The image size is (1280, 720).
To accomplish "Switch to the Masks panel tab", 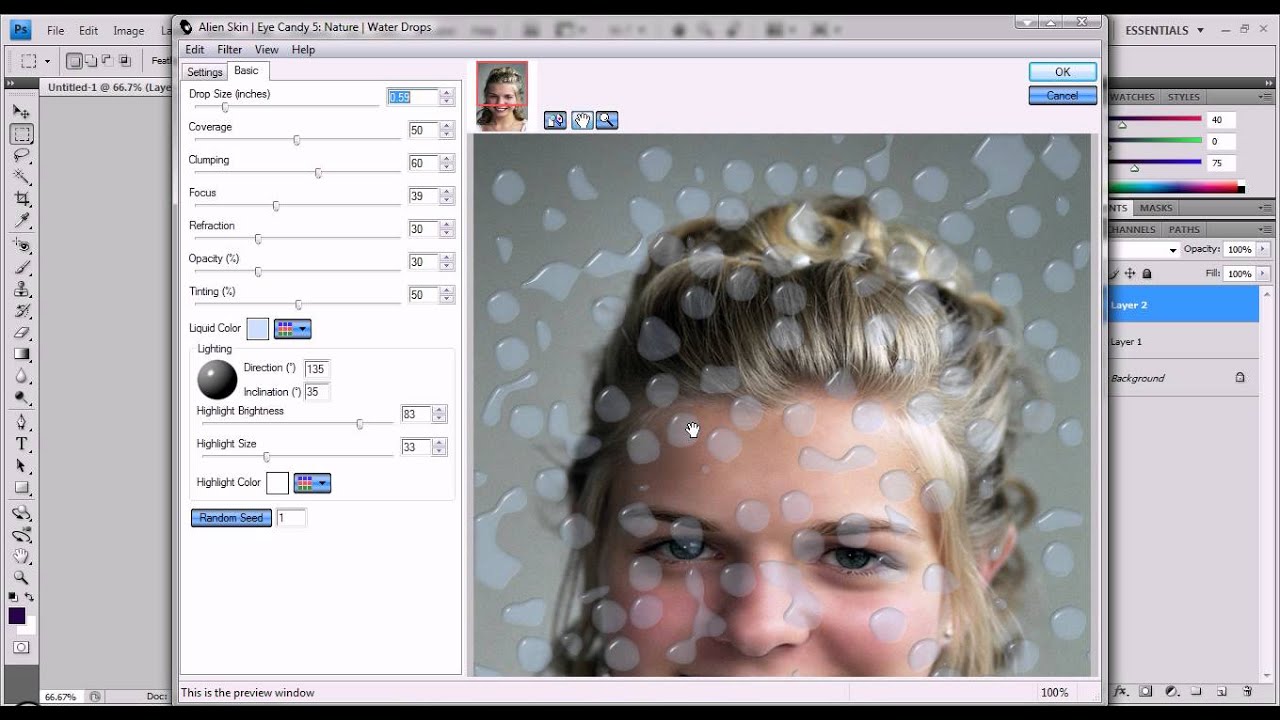I will (1156, 208).
